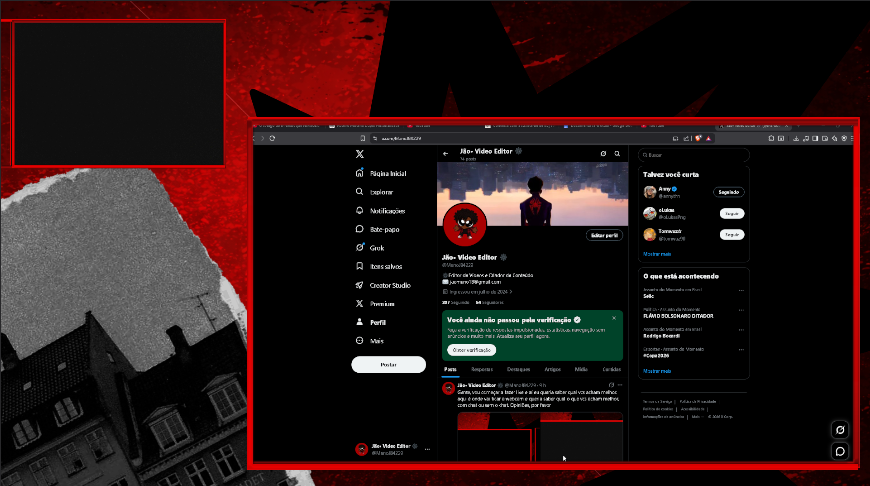The image size is (870, 486).
Task: Open browser downloads icon
Action: 796,138
